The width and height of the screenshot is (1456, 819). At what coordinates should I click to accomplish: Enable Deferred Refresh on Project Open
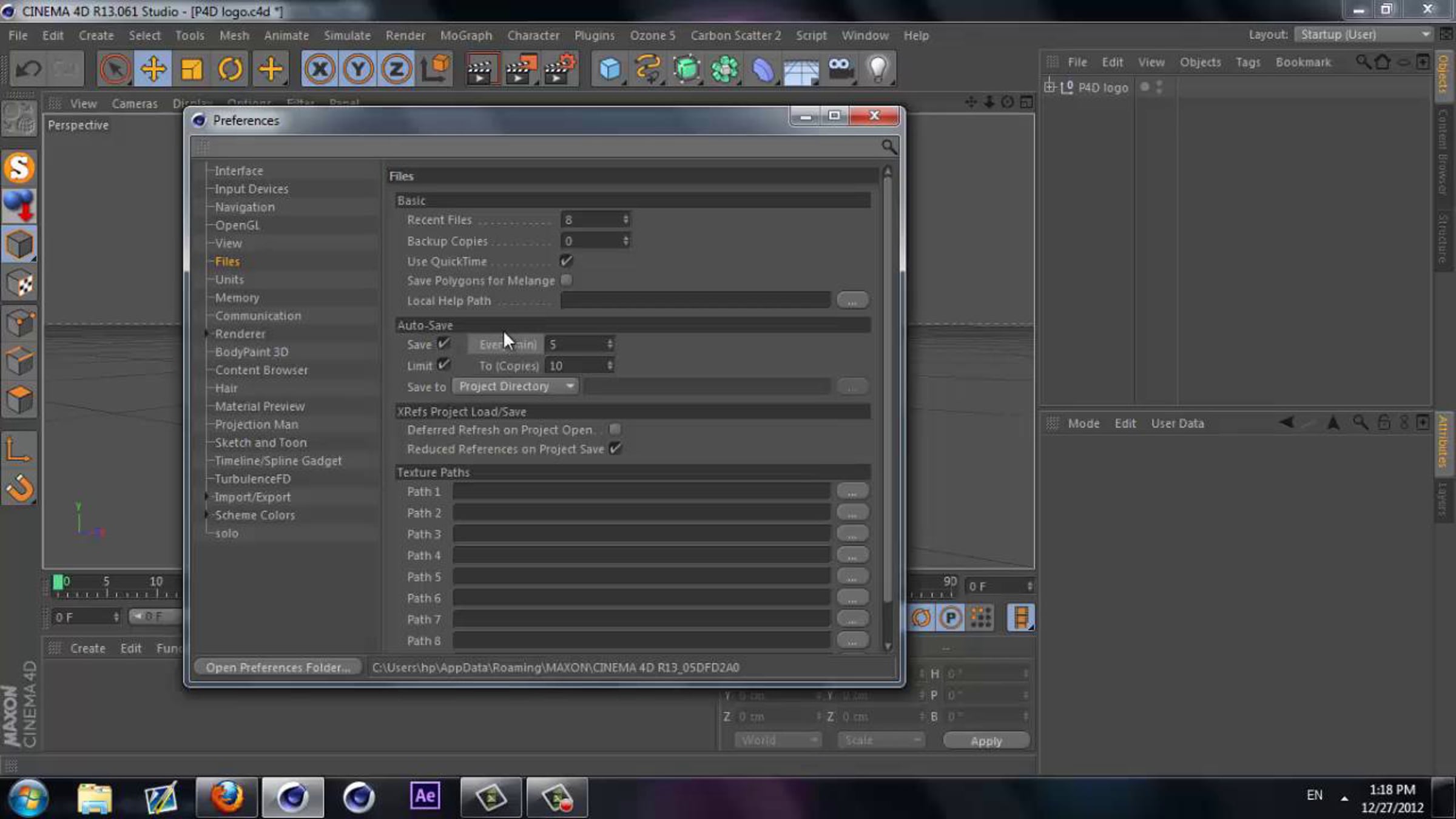pyautogui.click(x=615, y=430)
